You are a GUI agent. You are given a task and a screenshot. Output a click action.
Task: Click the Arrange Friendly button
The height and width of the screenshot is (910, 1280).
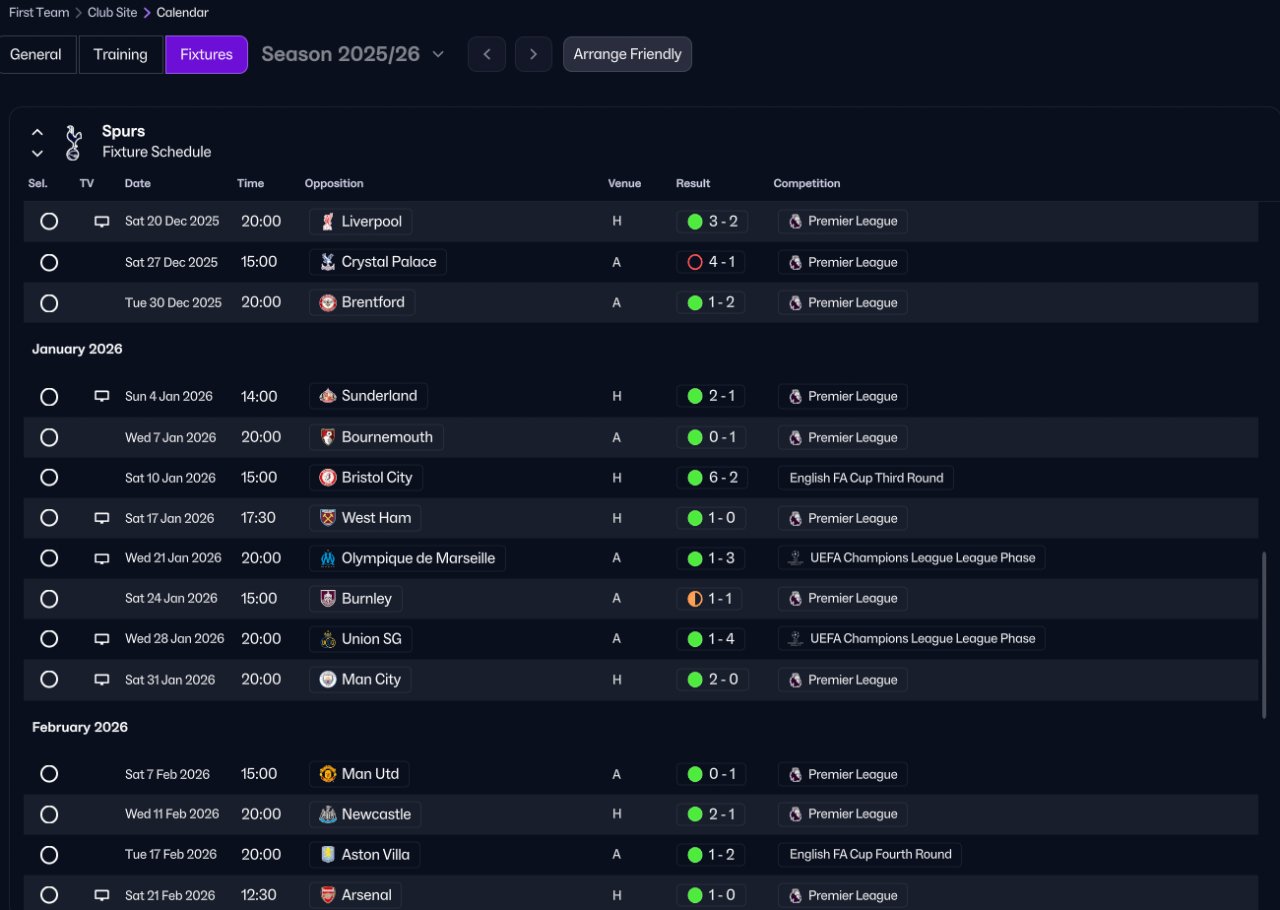coord(627,54)
